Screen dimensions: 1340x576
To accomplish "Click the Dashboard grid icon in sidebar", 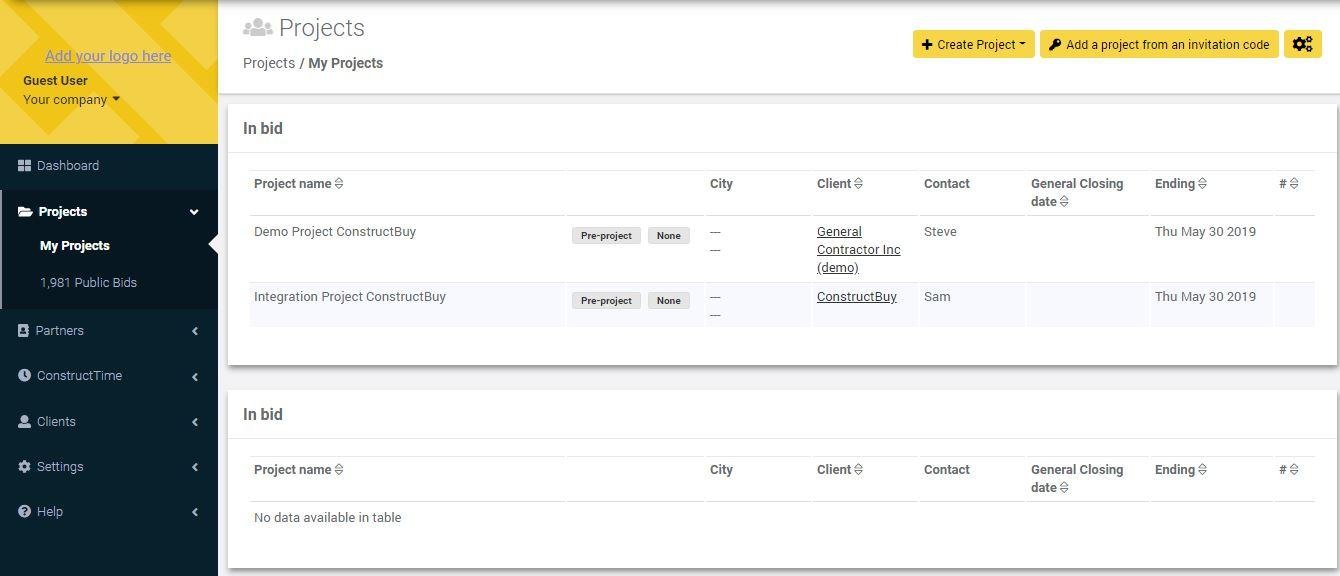I will click(24, 166).
